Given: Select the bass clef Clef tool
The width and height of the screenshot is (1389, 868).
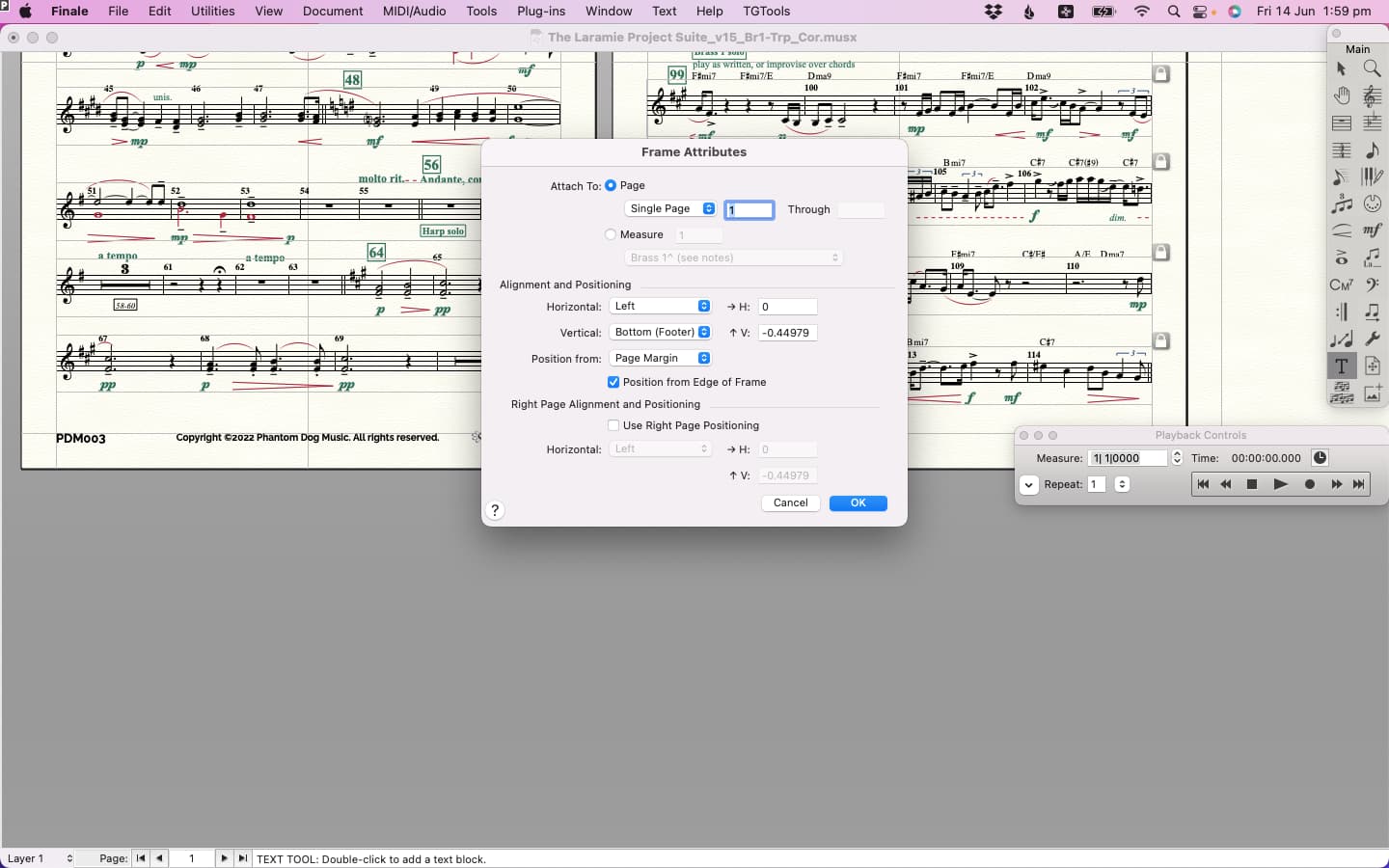Looking at the screenshot, I should click(x=1372, y=285).
